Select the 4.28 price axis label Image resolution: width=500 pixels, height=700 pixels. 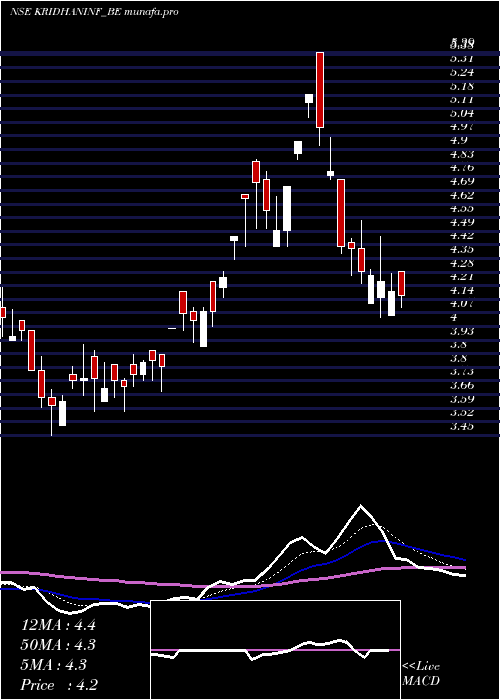click(x=462, y=263)
